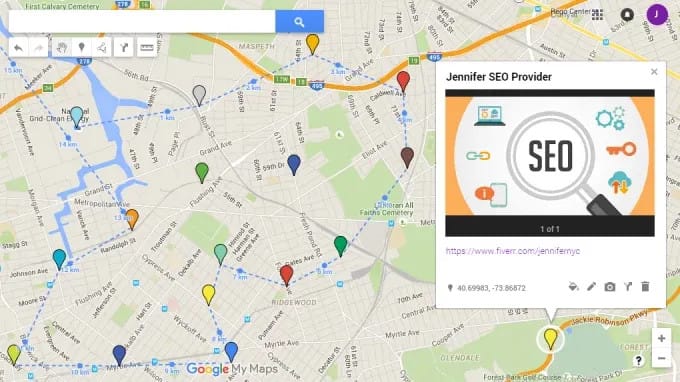Click the dark green marker near Fresh Pond Rd
The width and height of the screenshot is (680, 382).
[340, 246]
